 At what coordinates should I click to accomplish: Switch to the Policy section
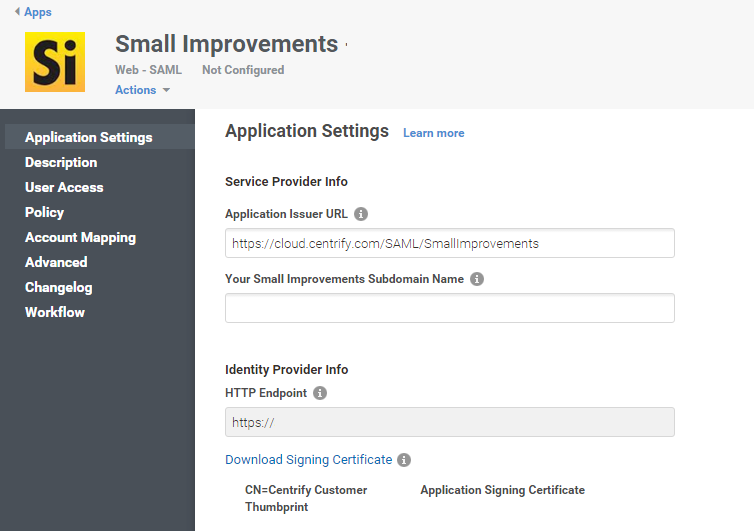click(44, 213)
